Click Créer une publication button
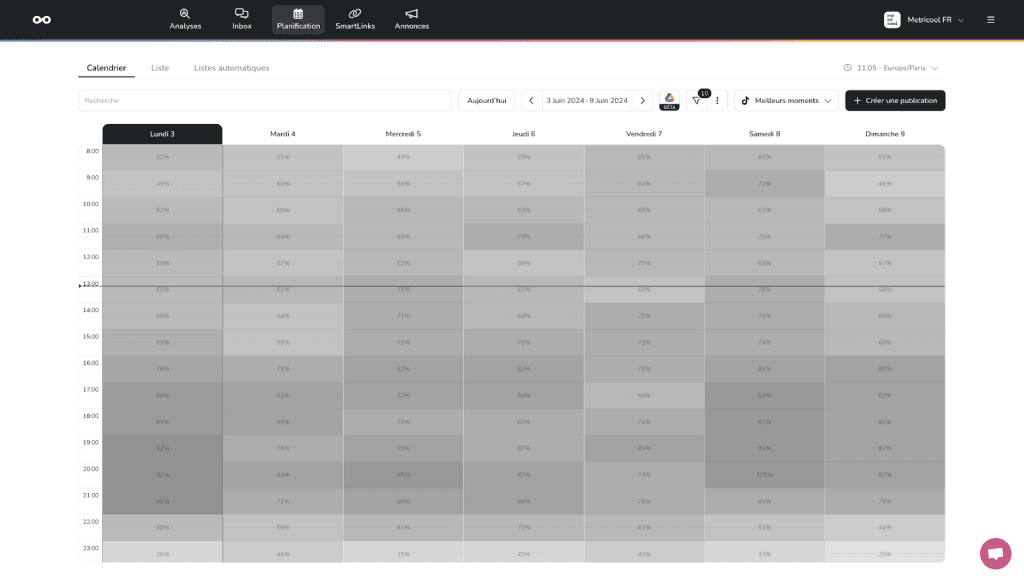This screenshot has height=580, width=1024. pos(895,101)
